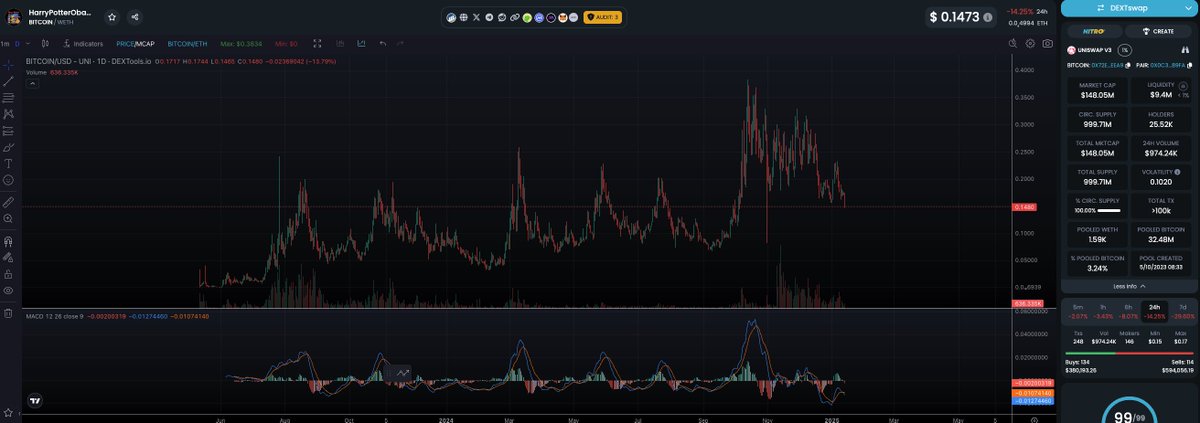Click the favorite star icon beside the token name
The image size is (1200, 423).
112,17
